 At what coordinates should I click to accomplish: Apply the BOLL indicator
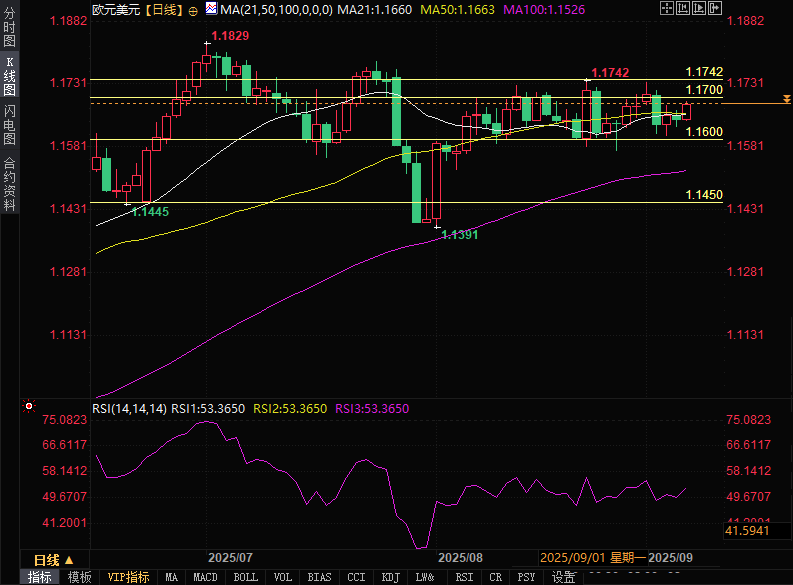click(245, 577)
